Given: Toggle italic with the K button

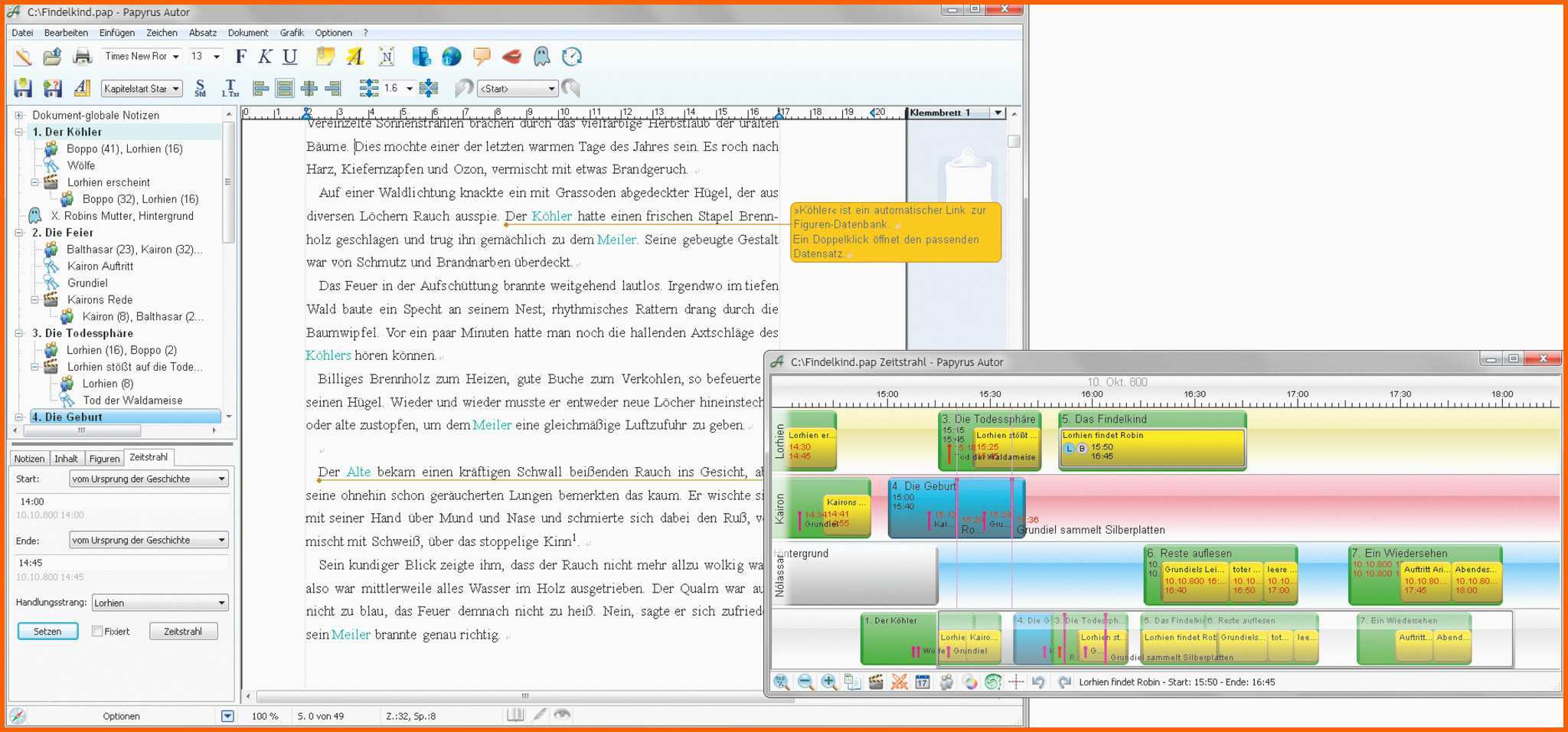Looking at the screenshot, I should coord(265,56).
